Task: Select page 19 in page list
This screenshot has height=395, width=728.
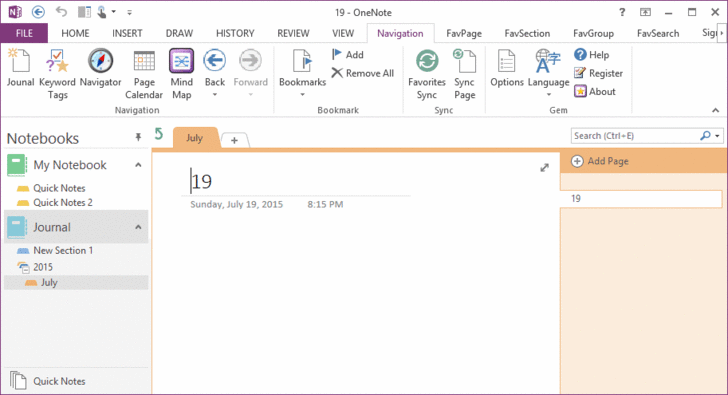Action: point(641,199)
